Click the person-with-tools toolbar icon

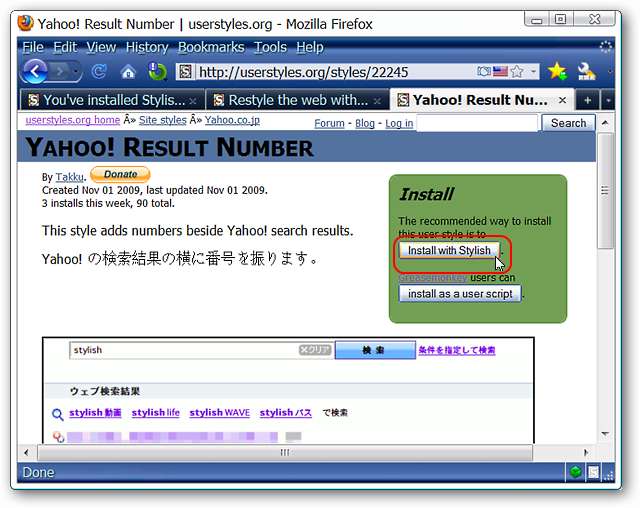click(x=586, y=71)
